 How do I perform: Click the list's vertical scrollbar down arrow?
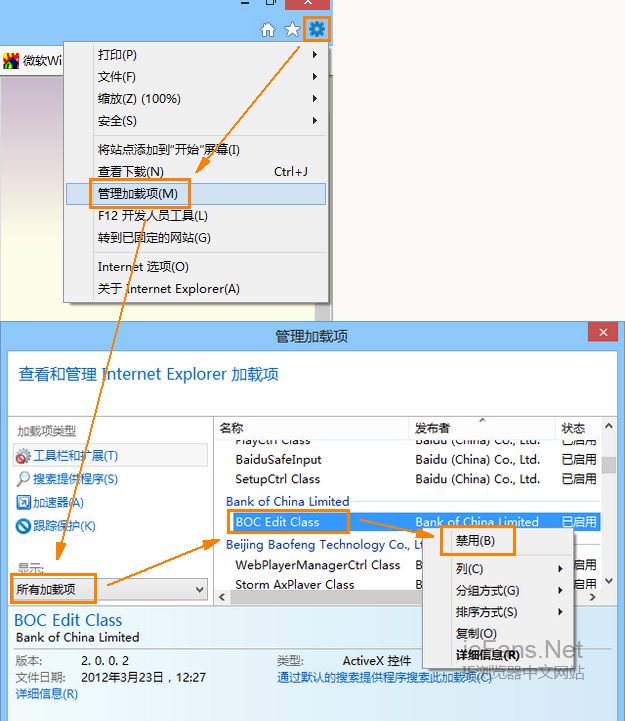pyautogui.click(x=609, y=581)
